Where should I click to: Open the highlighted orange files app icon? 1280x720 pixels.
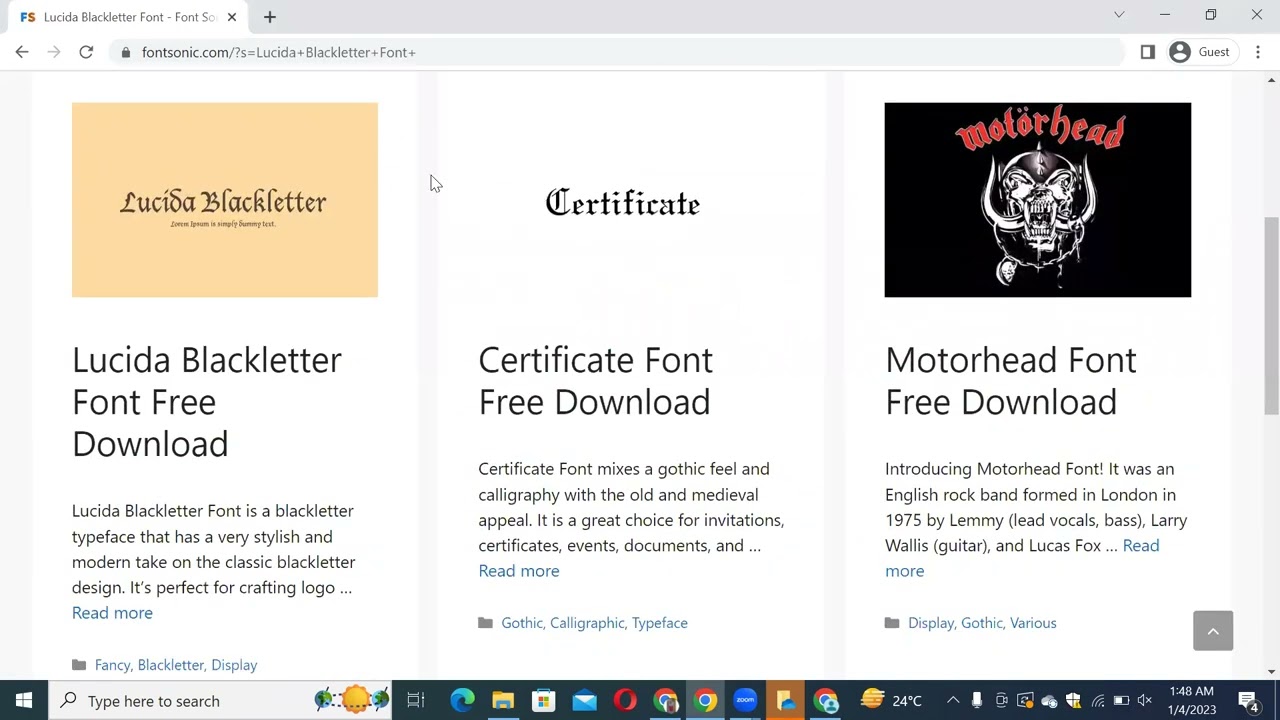pyautogui.click(x=786, y=701)
